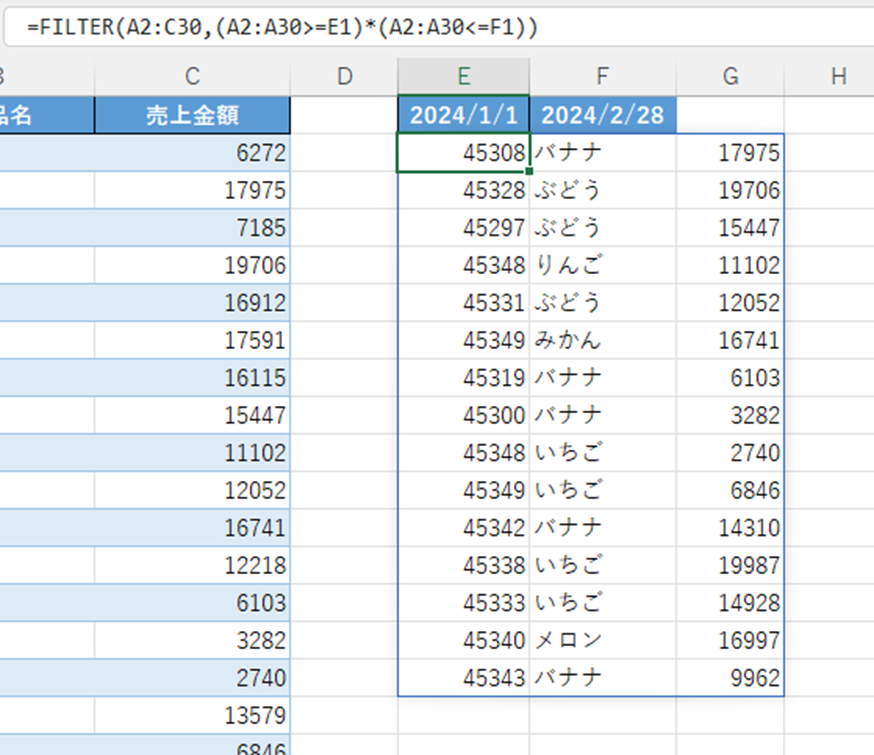This screenshot has height=755, width=874.
Task: Select cell 45297 in column E
Action: 463,228
